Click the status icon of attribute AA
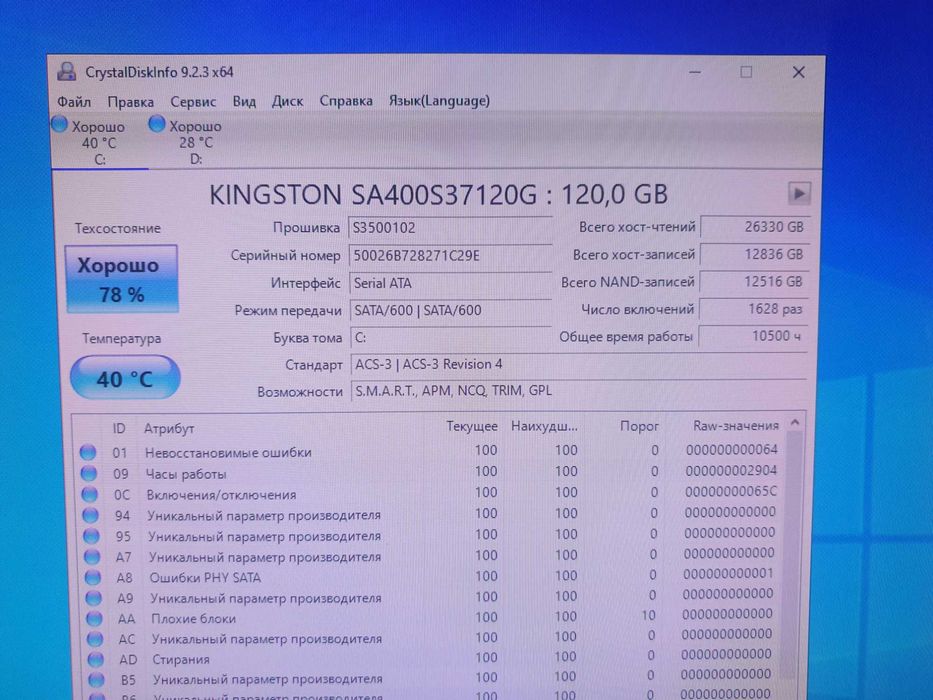Viewport: 933px width, 700px height. coord(94,618)
